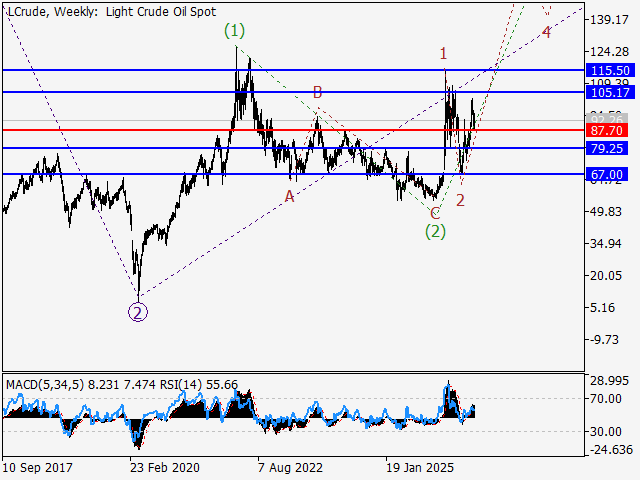Screen dimensions: 640x480
Task: Click the MACD(5,34,5) indicator label
Action: coord(45,385)
